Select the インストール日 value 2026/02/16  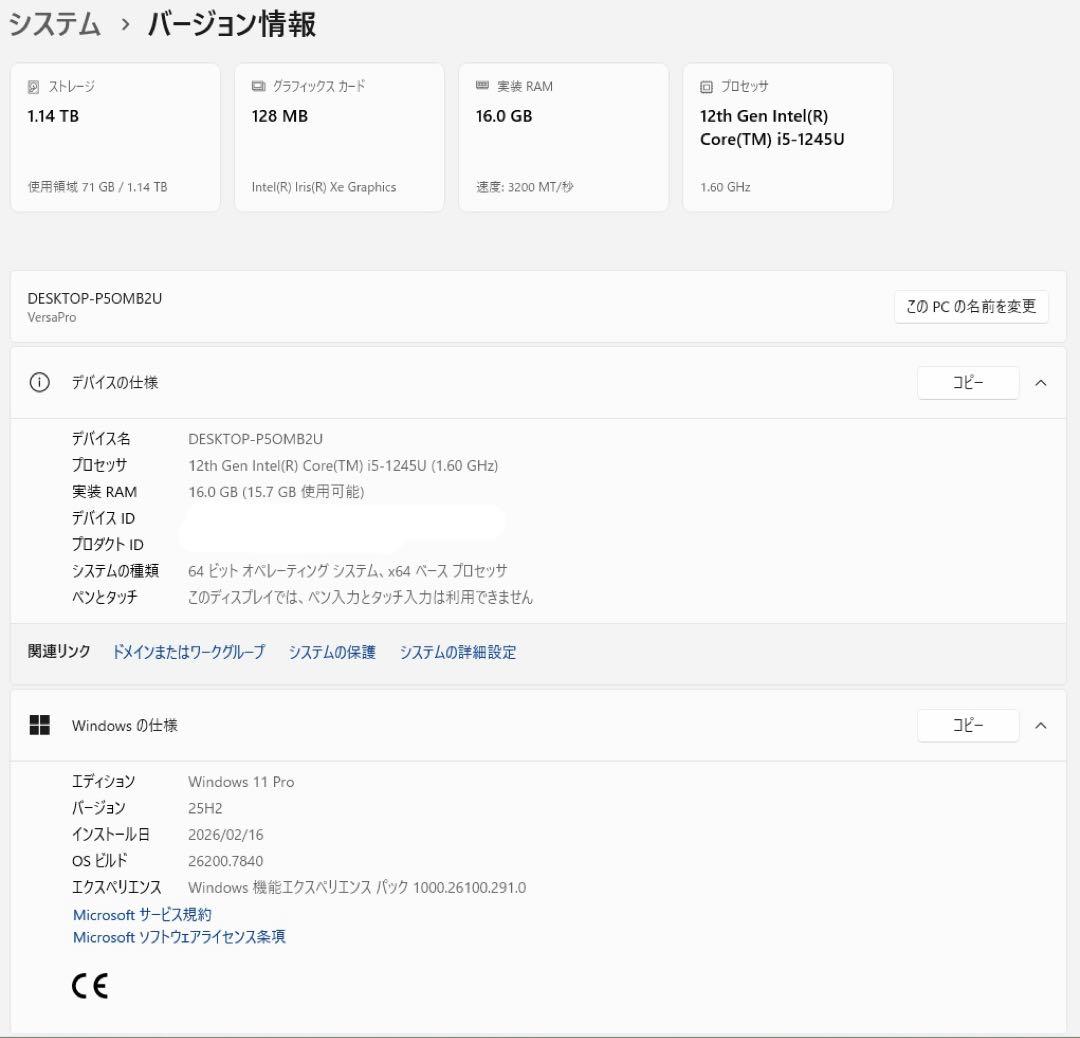[226, 834]
